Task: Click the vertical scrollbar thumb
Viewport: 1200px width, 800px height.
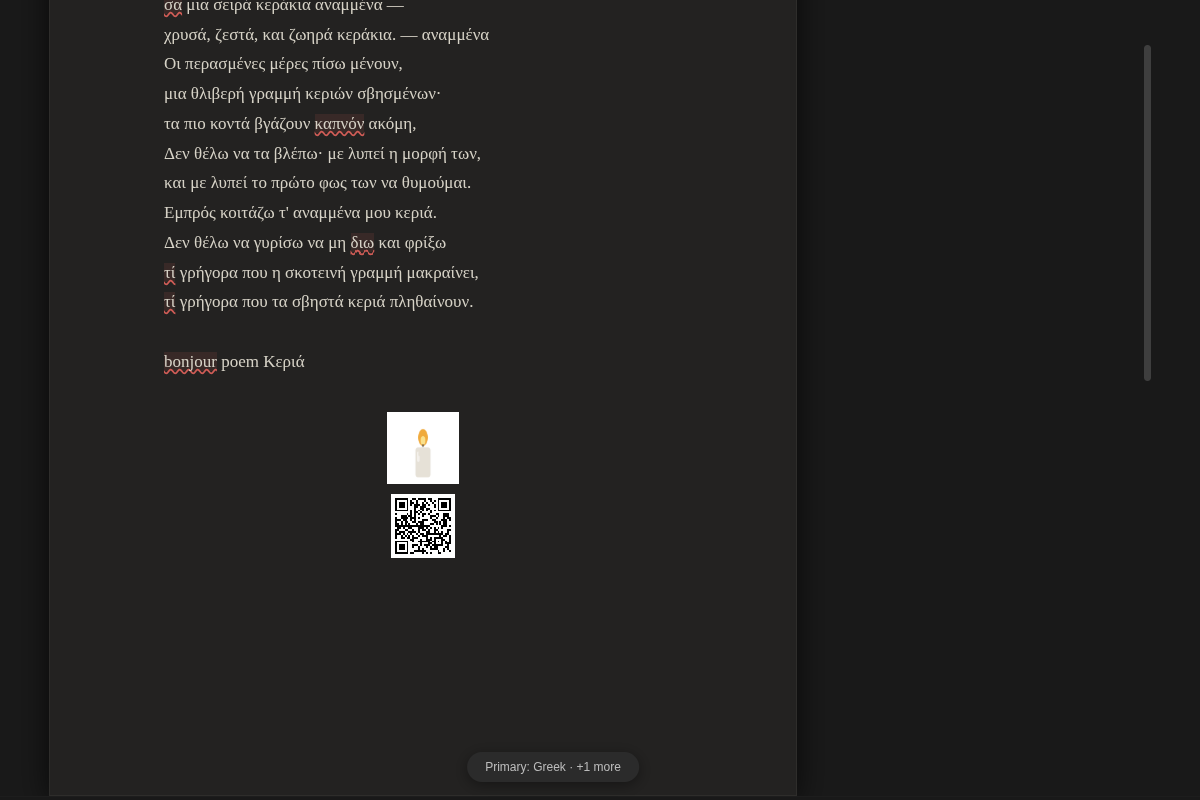Action: point(1147,213)
